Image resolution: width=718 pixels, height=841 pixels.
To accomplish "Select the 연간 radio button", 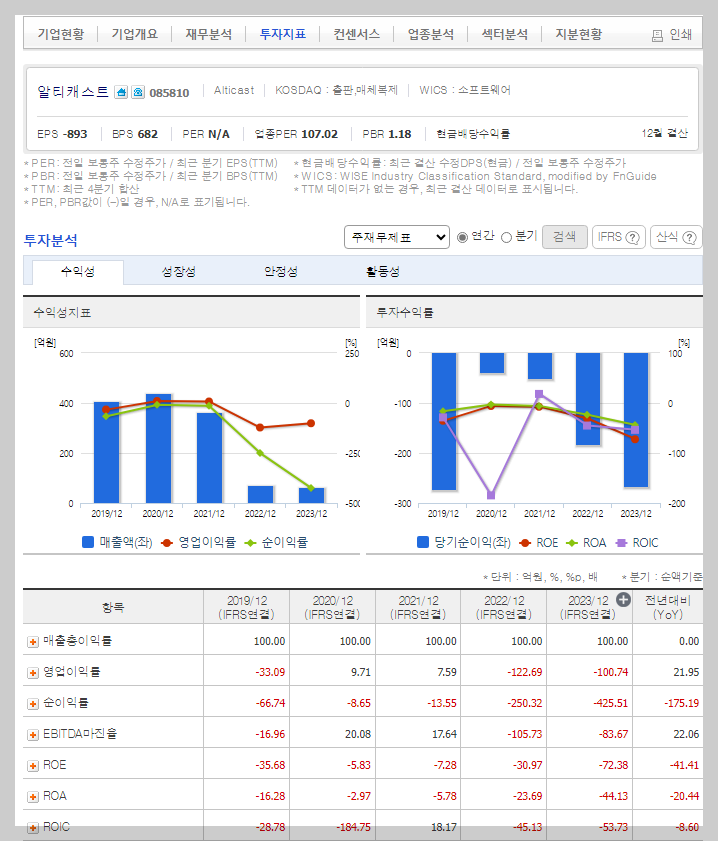I will (x=462, y=237).
